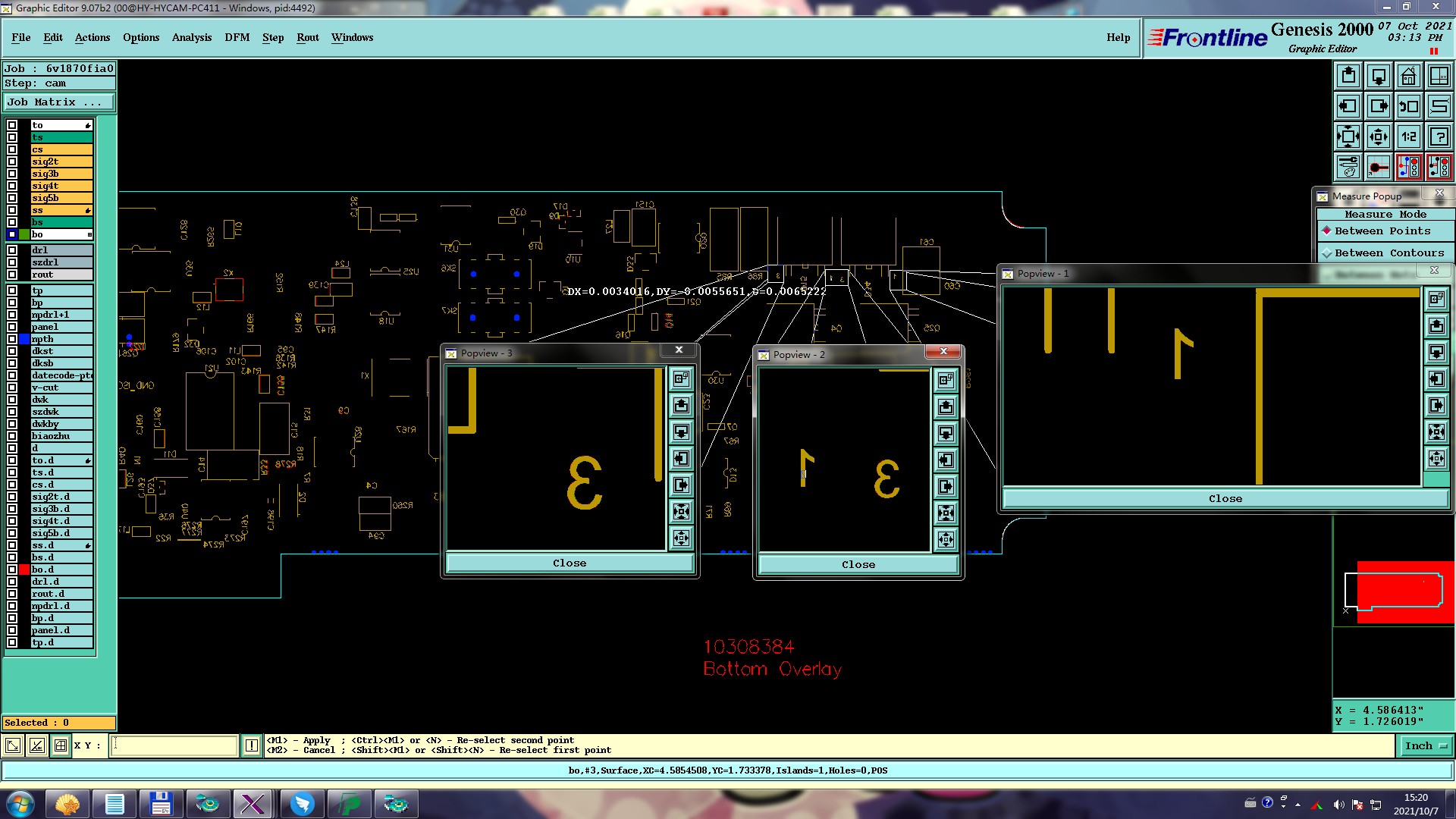1456x819 pixels.
Task: Select Between Points measure mode
Action: (x=1382, y=231)
